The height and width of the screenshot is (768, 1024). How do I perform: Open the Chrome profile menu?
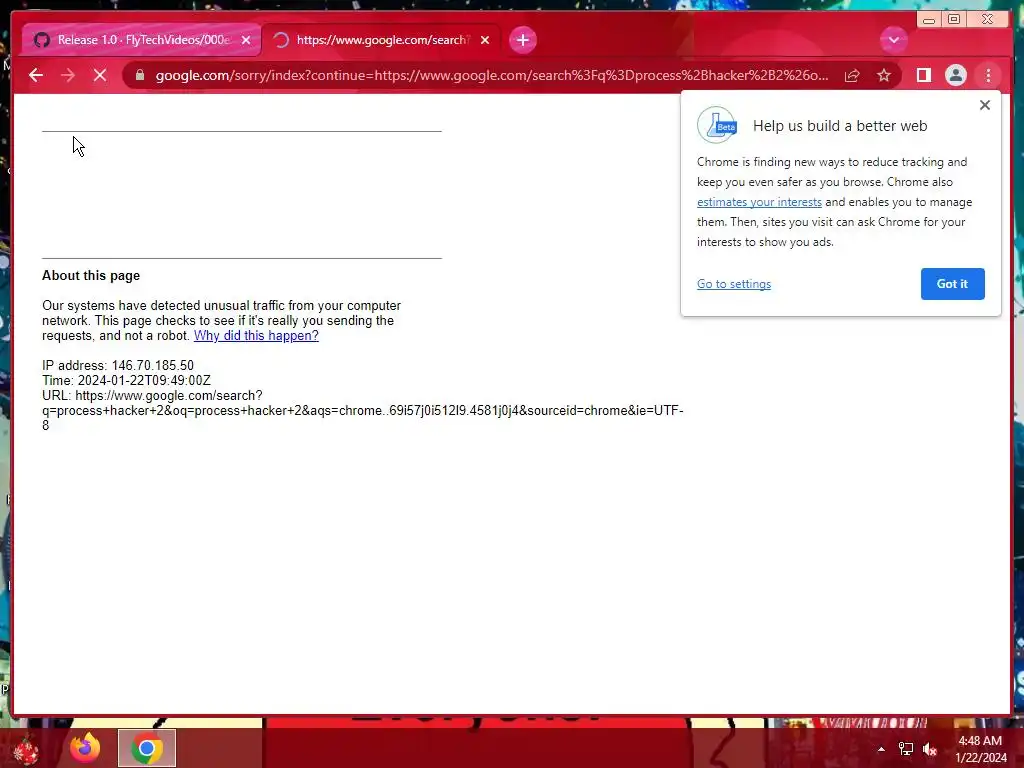pos(955,75)
